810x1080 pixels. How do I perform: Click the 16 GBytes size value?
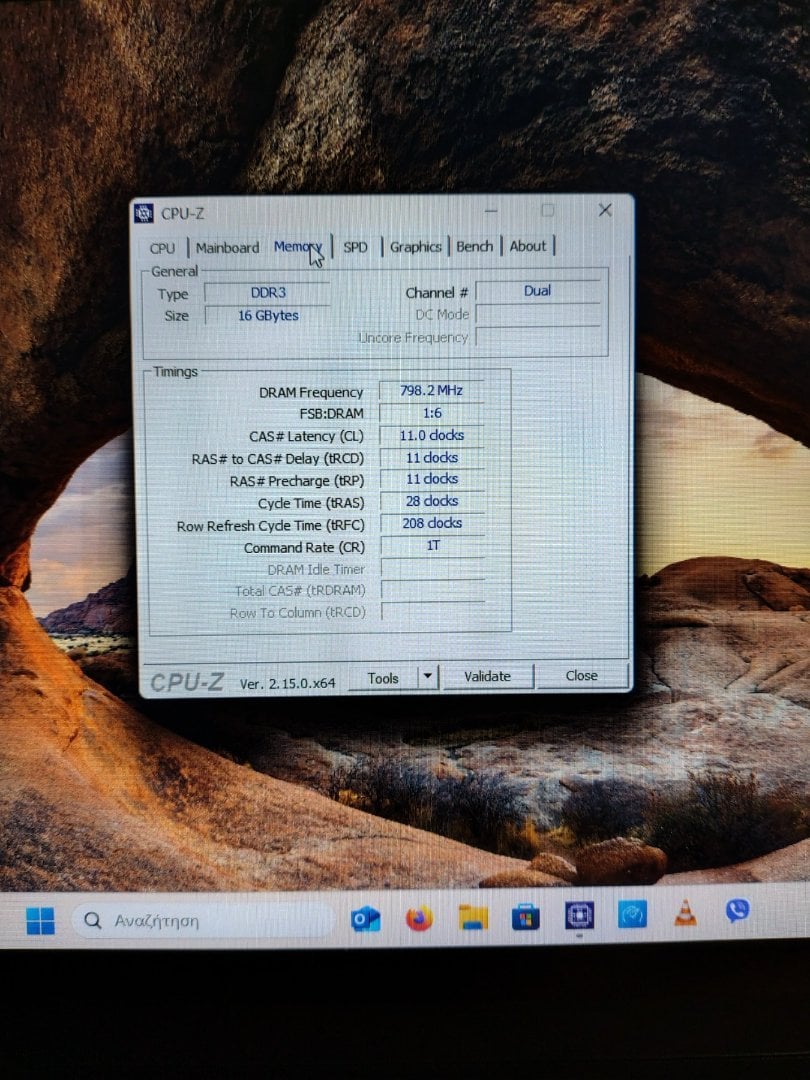tap(268, 315)
